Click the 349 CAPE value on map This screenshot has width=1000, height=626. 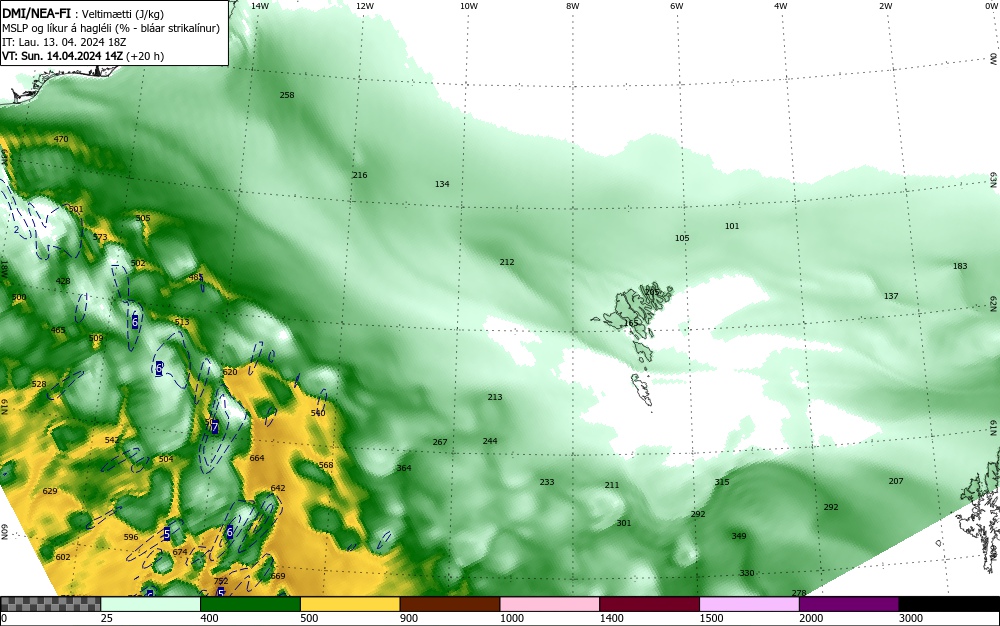[x=739, y=535]
